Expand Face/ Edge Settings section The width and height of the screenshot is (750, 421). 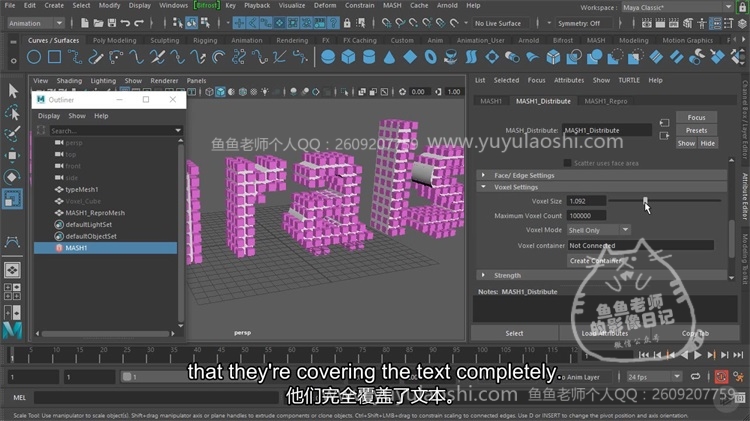(484, 175)
